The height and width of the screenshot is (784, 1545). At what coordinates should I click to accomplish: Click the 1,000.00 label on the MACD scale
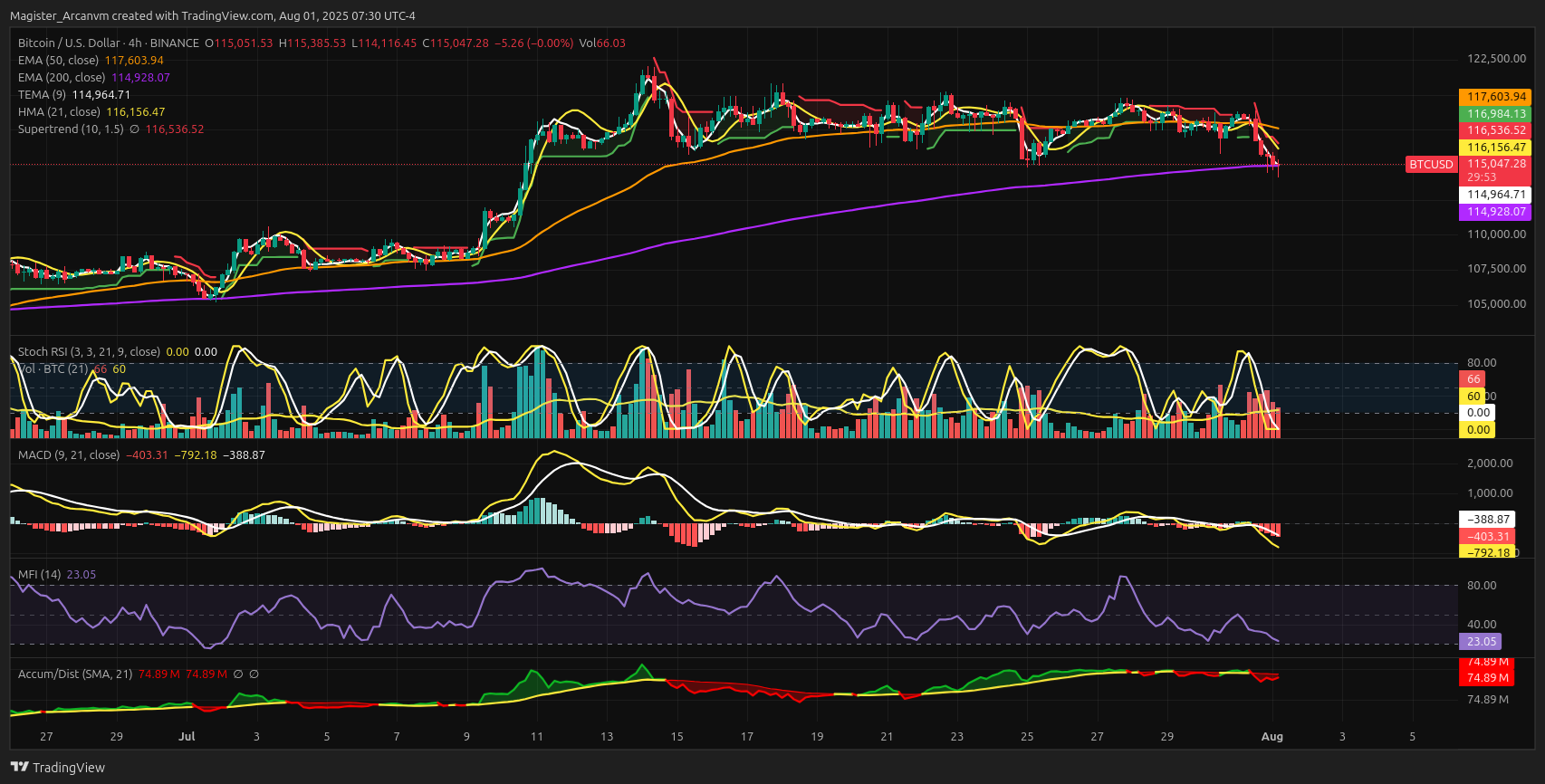1490,492
